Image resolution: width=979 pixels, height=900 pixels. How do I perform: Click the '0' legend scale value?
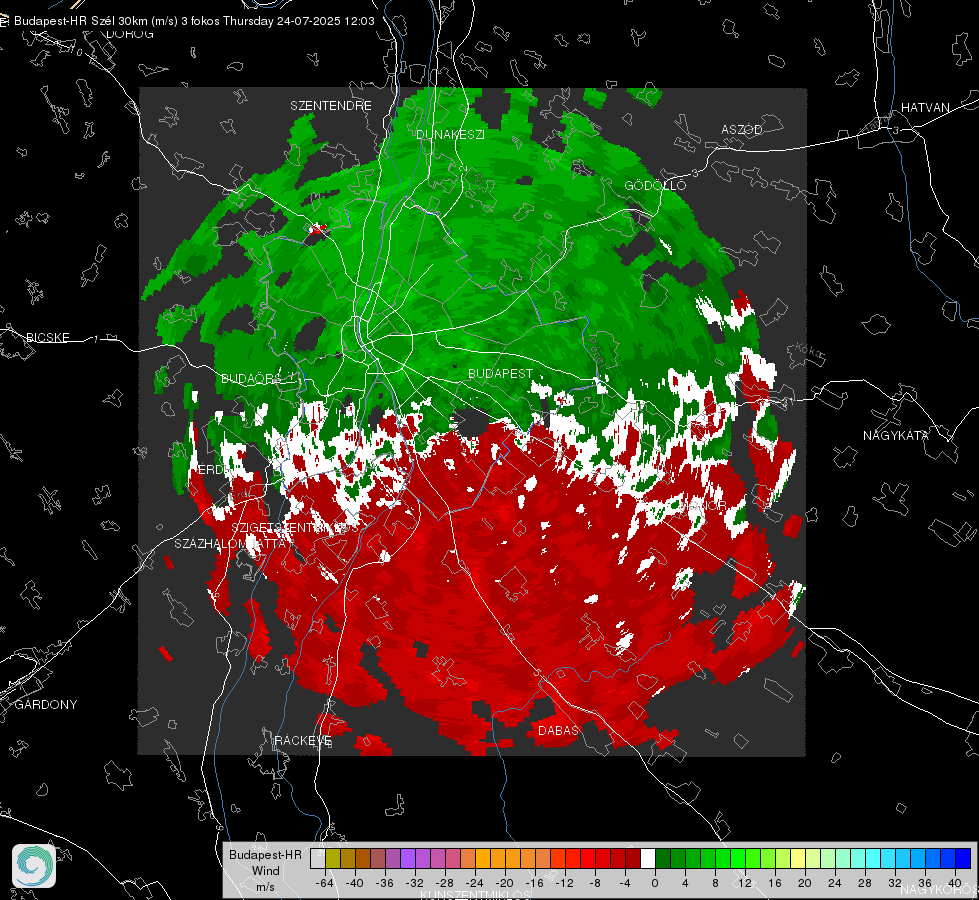654,883
